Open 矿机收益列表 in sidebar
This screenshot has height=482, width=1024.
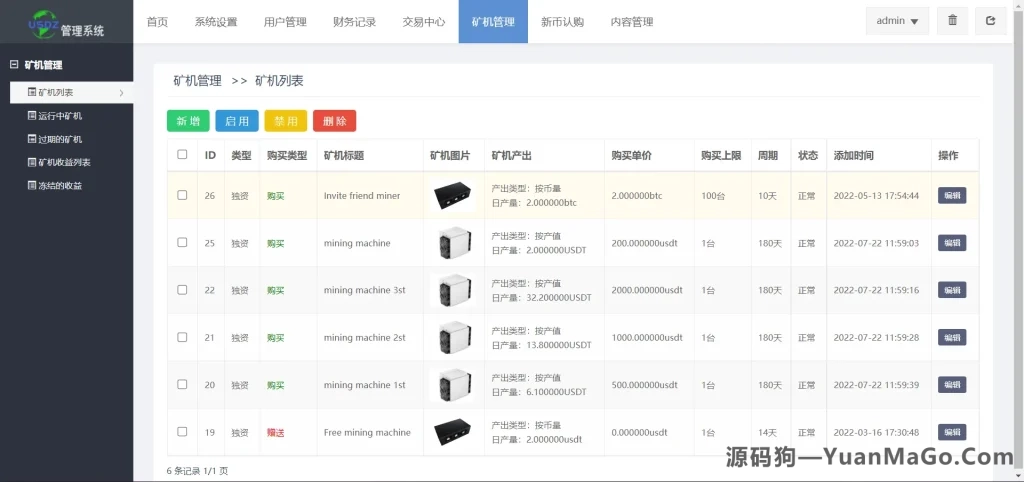pos(59,163)
